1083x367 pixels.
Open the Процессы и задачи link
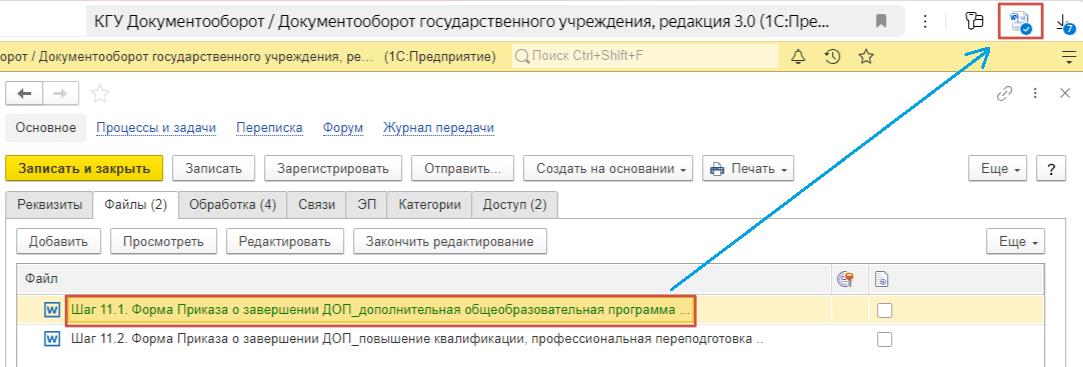coord(156,128)
